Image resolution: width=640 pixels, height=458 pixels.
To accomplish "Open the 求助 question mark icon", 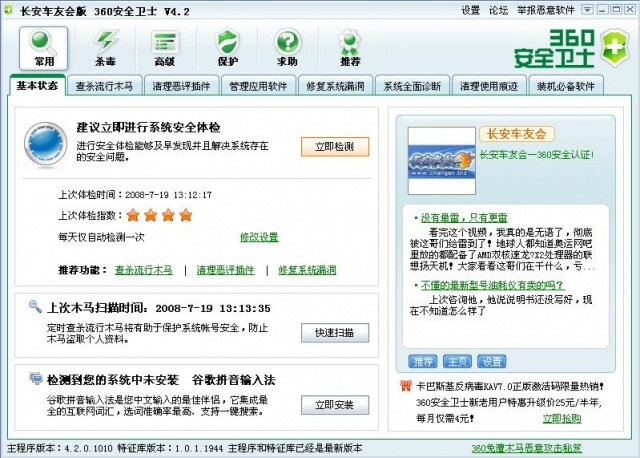I will [287, 48].
